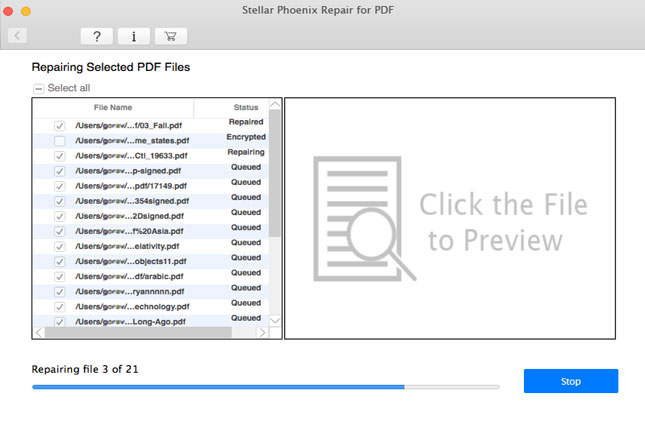
Task: Click the file list scroll down arrow
Action: click(275, 320)
